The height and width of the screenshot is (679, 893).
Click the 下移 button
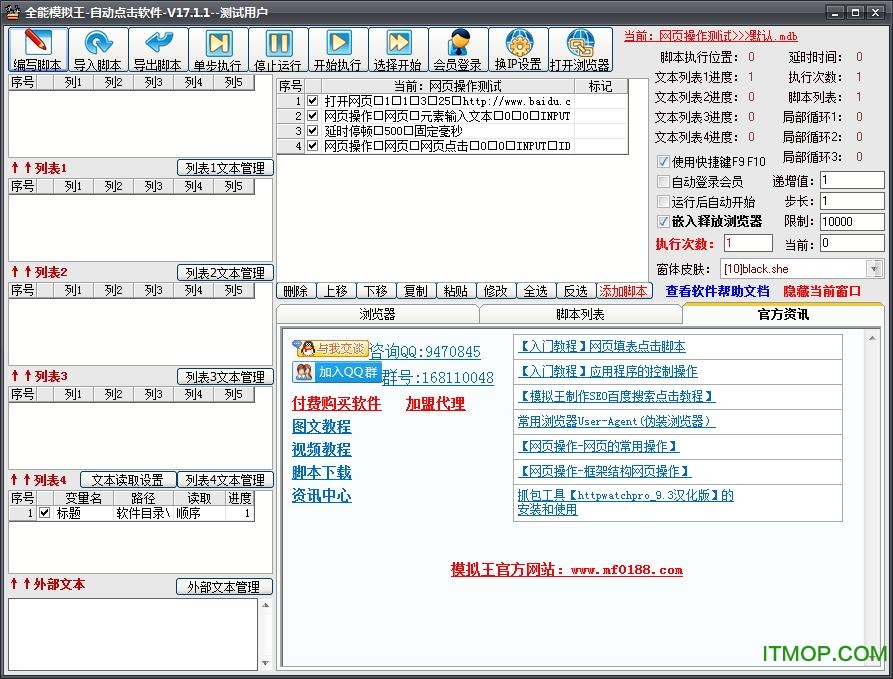[x=375, y=291]
